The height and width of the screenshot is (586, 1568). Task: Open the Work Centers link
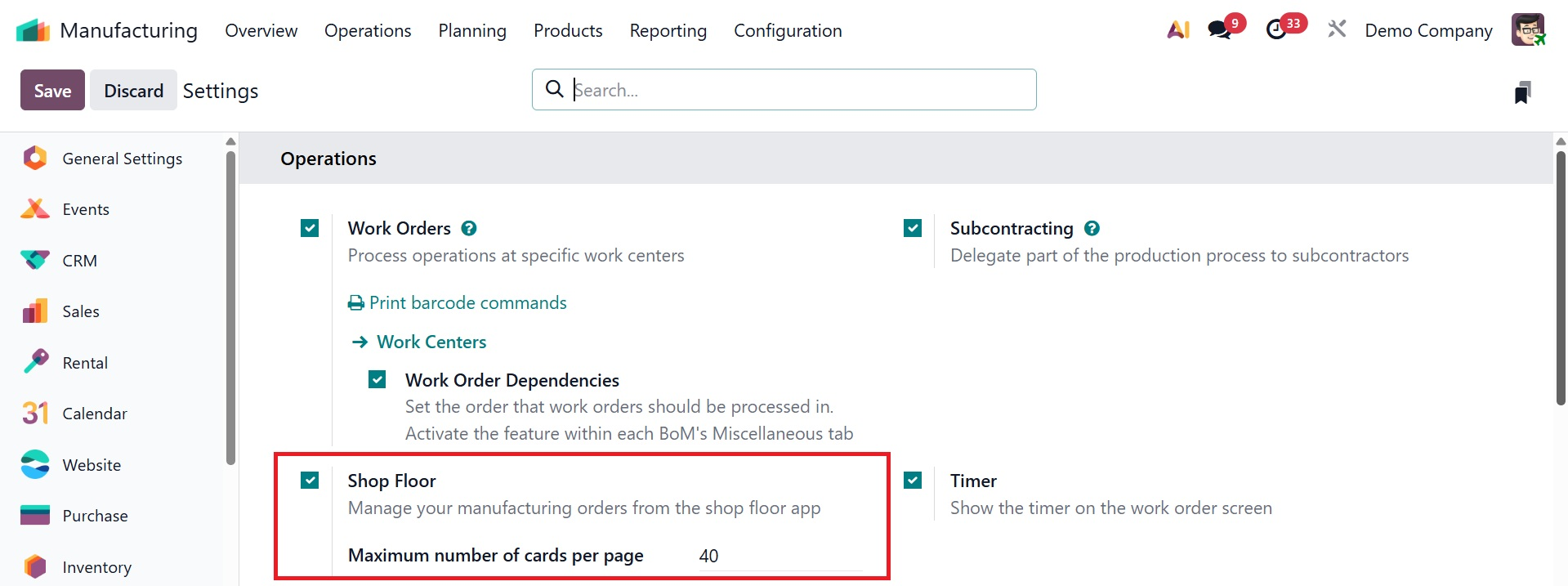tap(431, 342)
